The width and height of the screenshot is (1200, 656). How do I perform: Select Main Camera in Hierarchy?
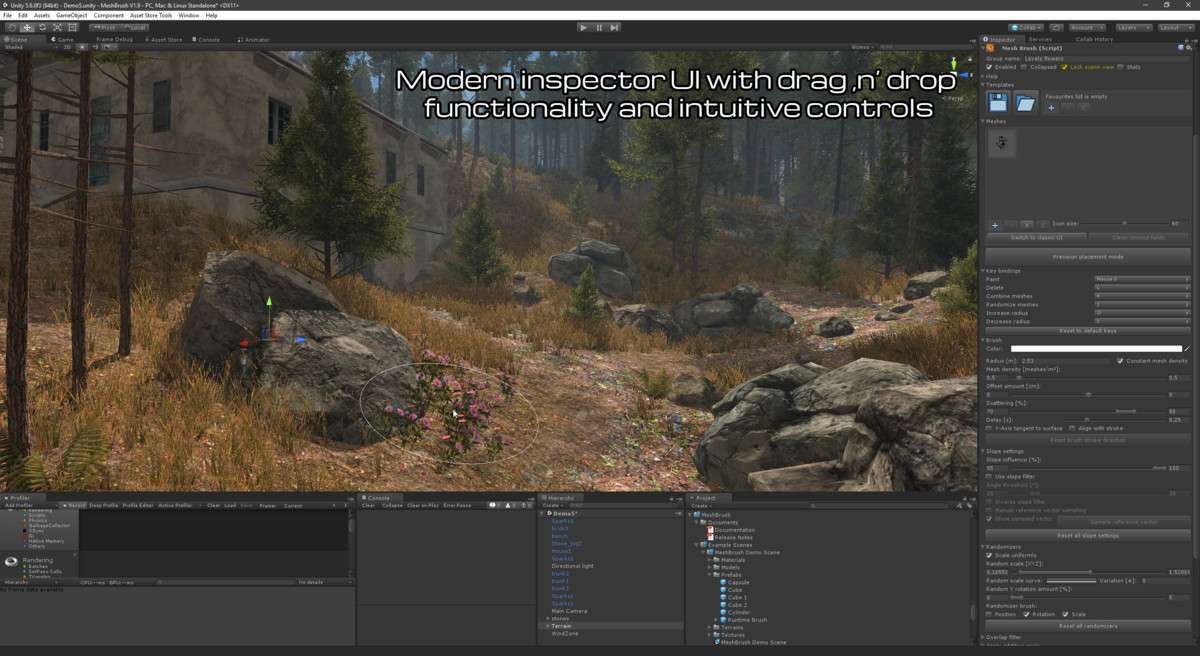568,610
